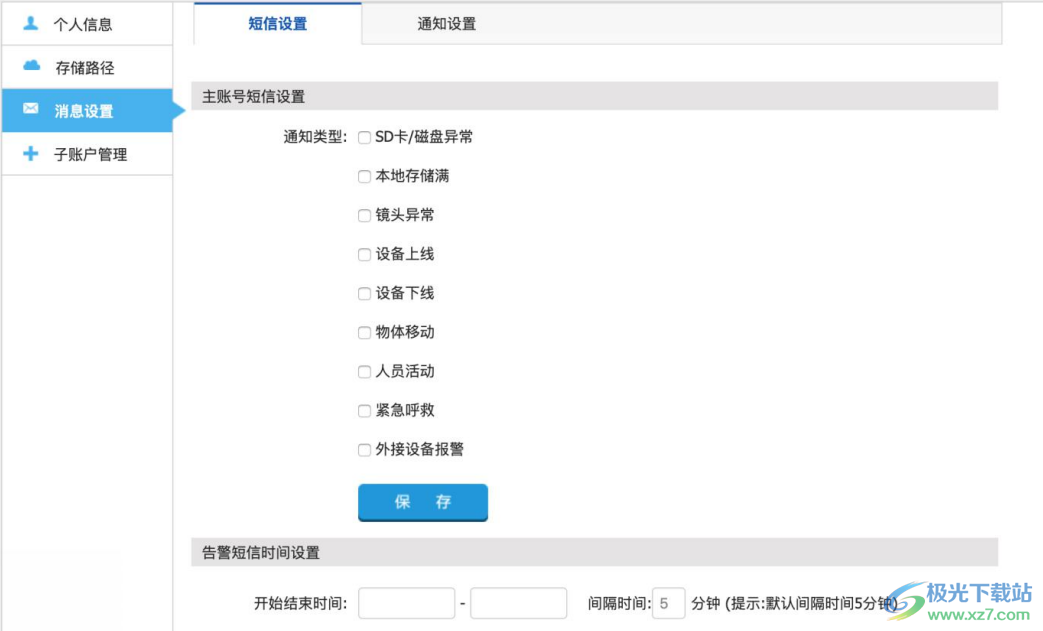Click the person icon beside 个人信息
1043x631 pixels.
pos(30,24)
